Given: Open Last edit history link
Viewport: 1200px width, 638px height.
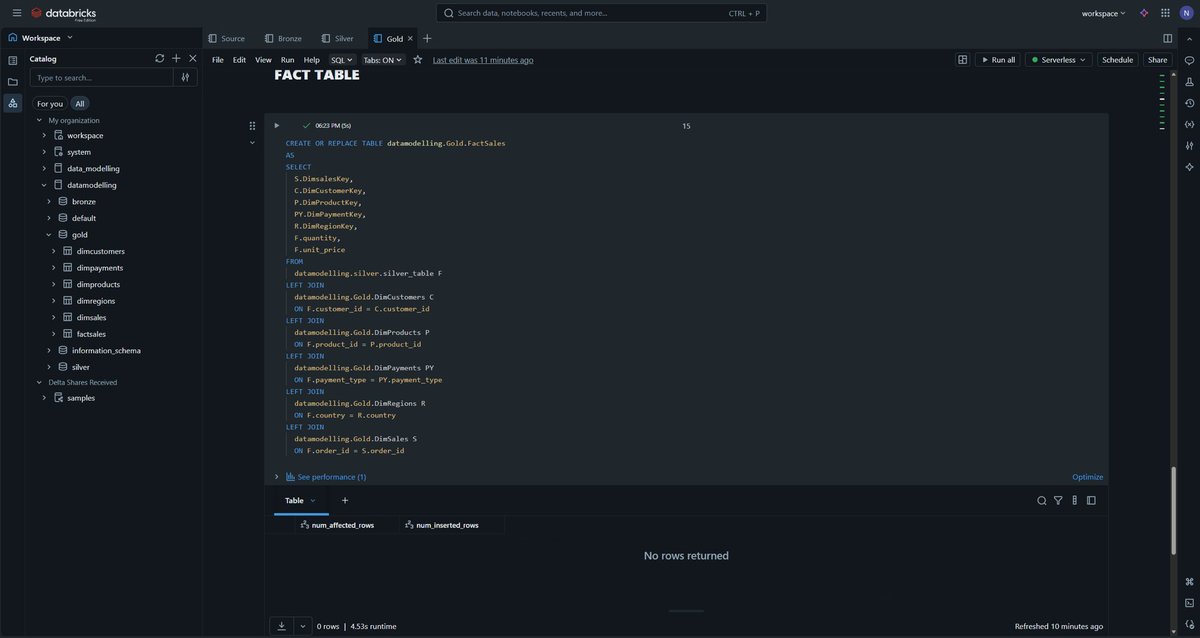Looking at the screenshot, I should (483, 60).
